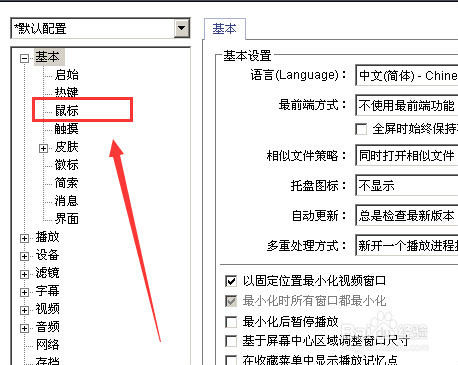Open the 界面 settings page
Screen dimensions: 458x365
tap(67, 219)
